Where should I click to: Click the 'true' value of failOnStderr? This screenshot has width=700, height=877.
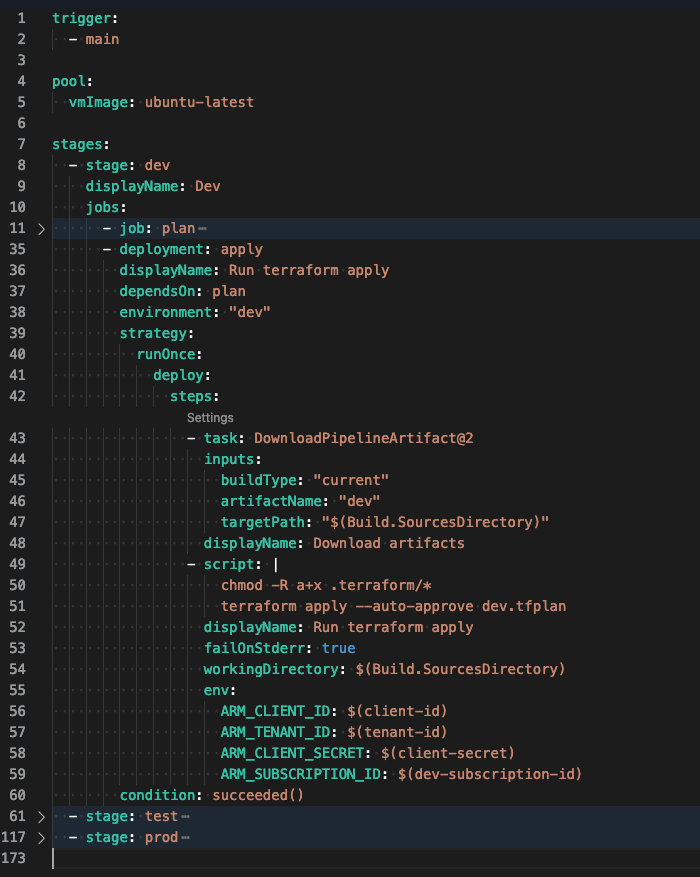pyautogui.click(x=338, y=648)
